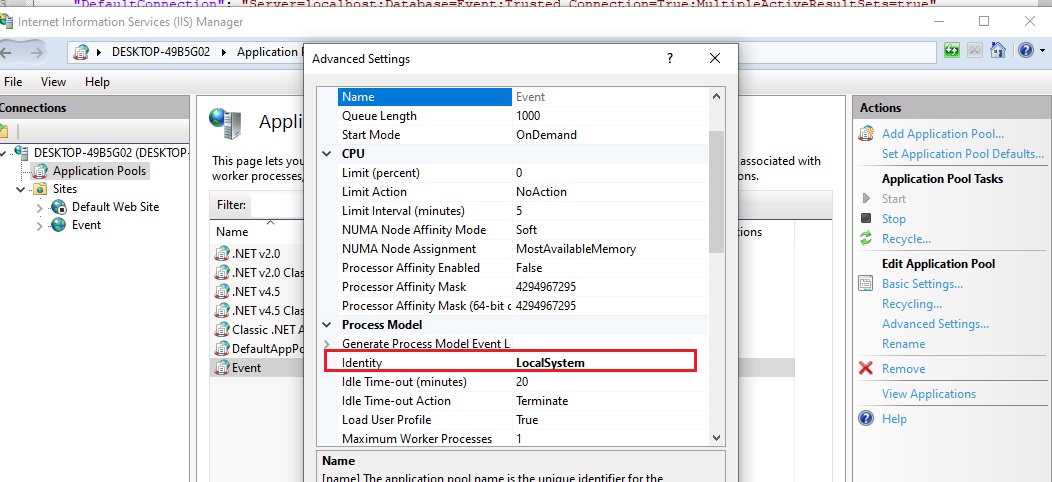The image size is (1052, 482).
Task: Click Add Application Pool link
Action: [943, 134]
